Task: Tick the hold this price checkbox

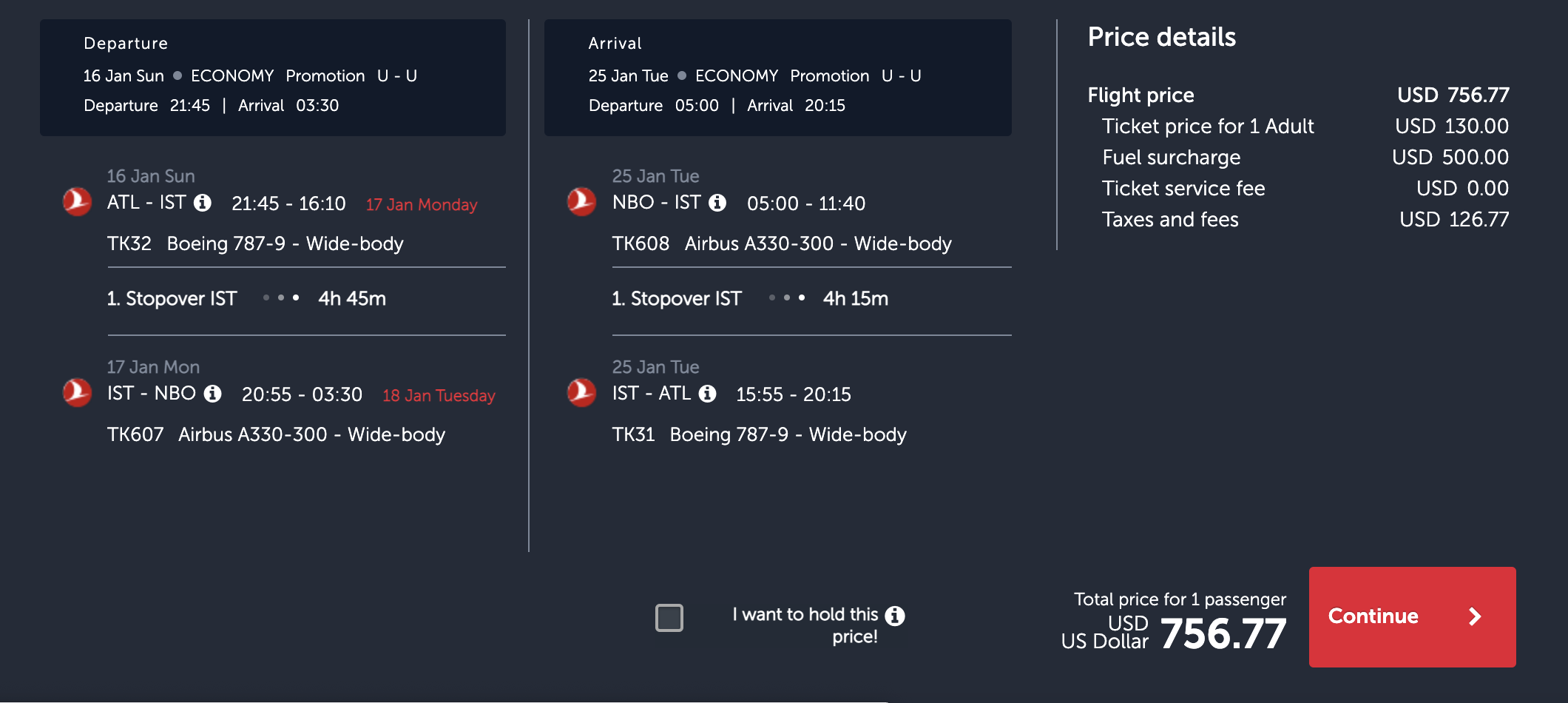Action: pos(669,618)
